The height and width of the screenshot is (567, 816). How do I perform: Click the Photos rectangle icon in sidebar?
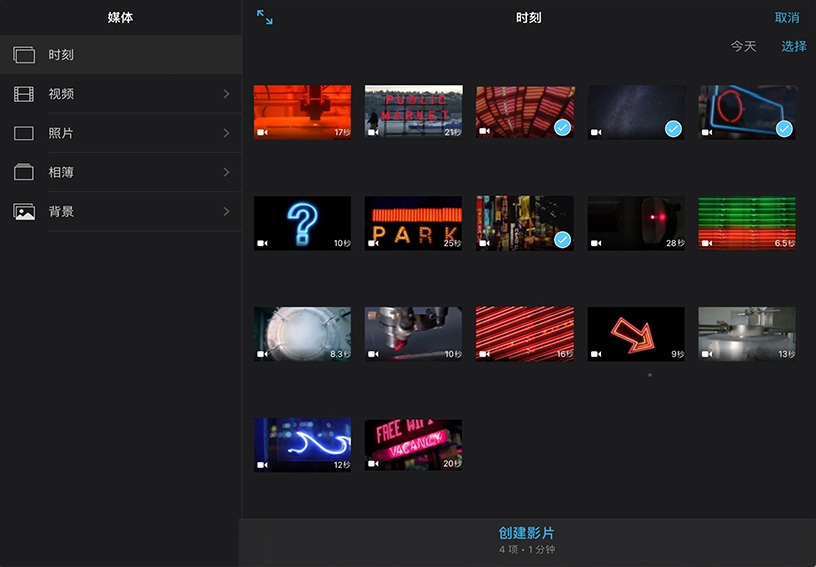pos(24,133)
